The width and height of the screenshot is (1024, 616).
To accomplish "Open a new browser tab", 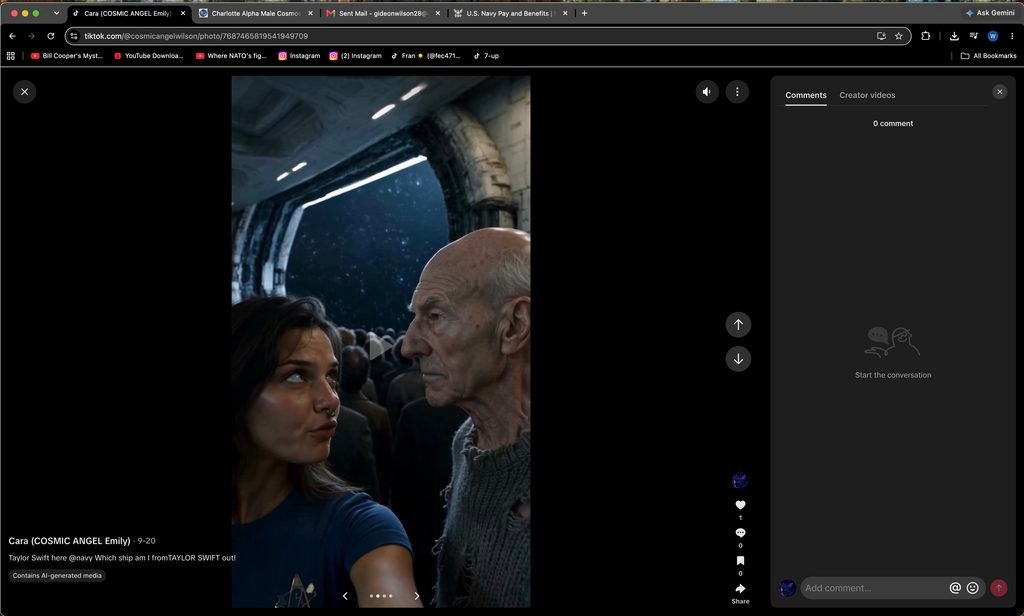I will [x=584, y=13].
